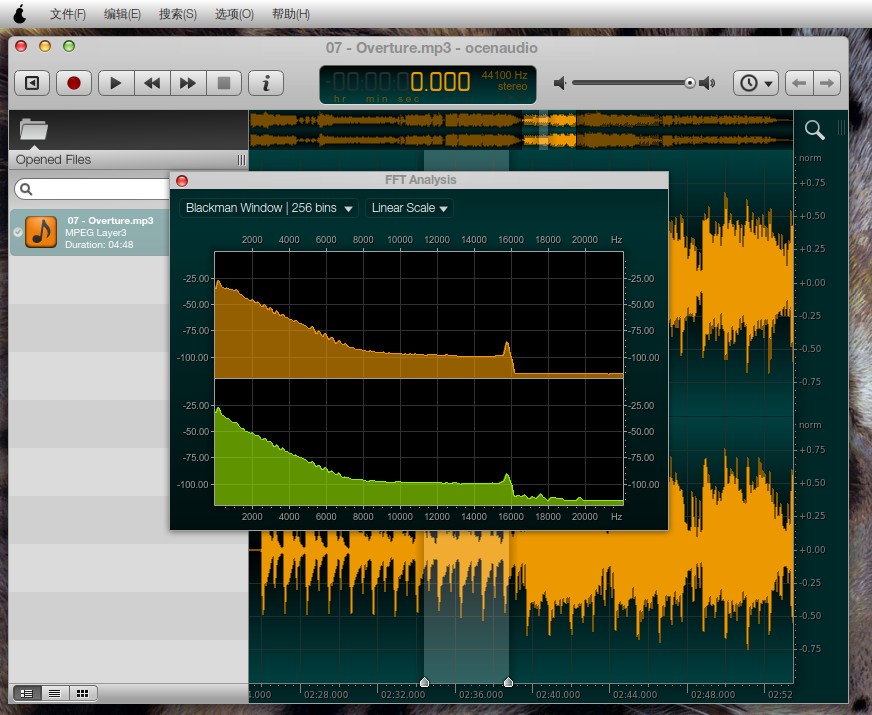Switch to grid view
Screen dimensions: 872x715
(x=83, y=693)
